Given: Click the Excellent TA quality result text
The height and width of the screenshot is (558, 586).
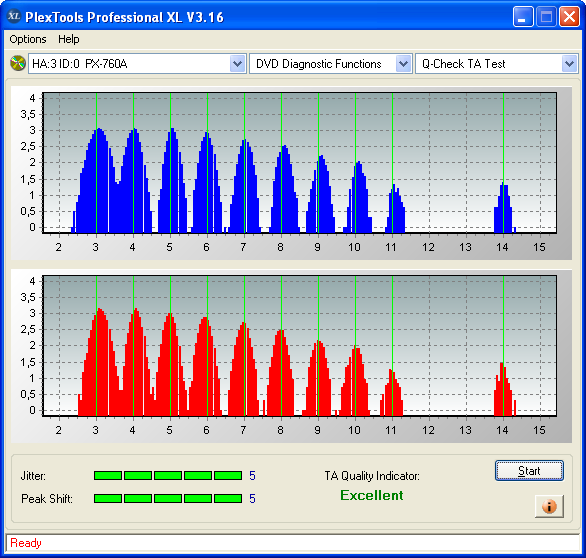Looking at the screenshot, I should point(371,495).
